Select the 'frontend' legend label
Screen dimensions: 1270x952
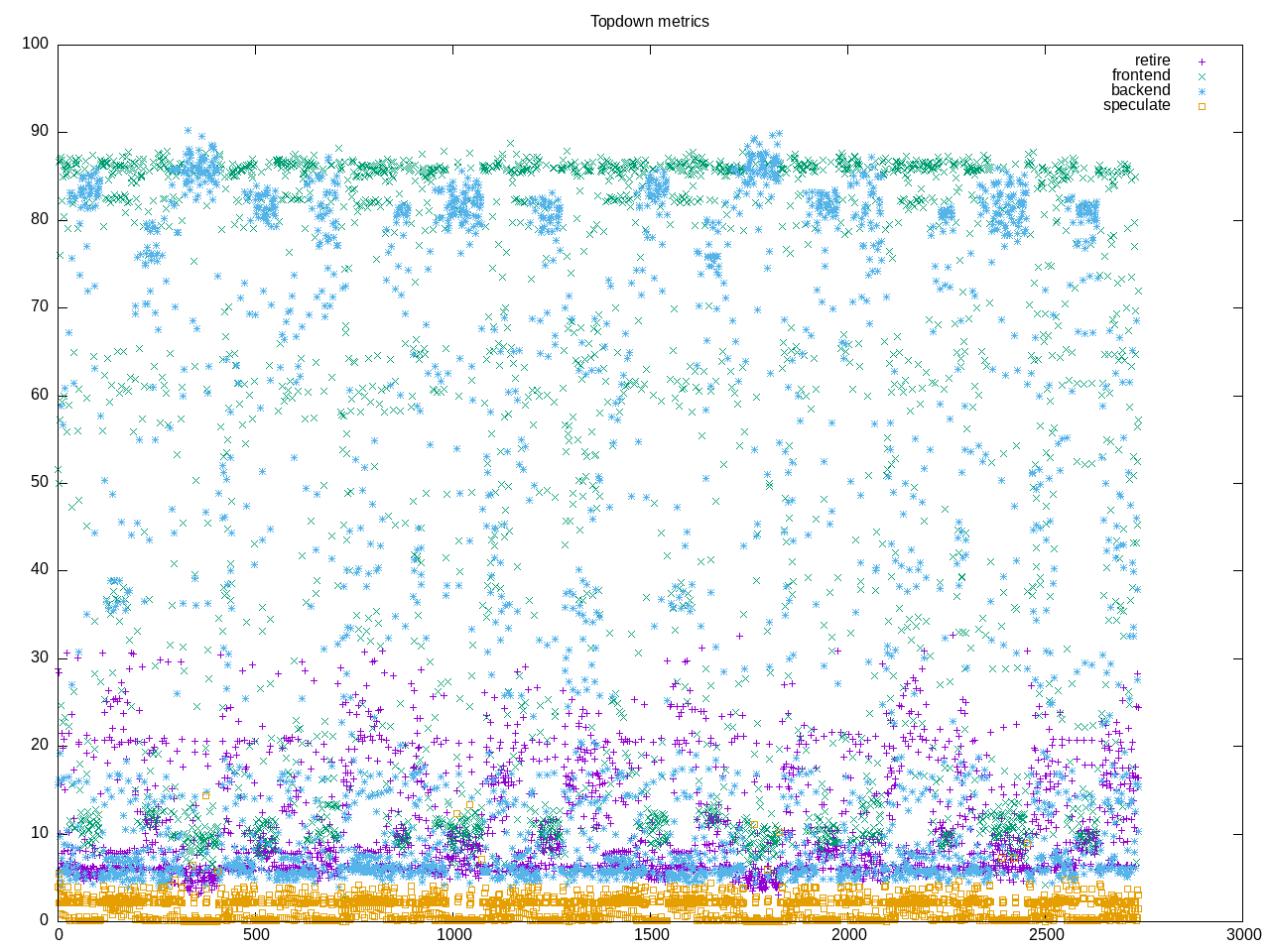(1140, 75)
